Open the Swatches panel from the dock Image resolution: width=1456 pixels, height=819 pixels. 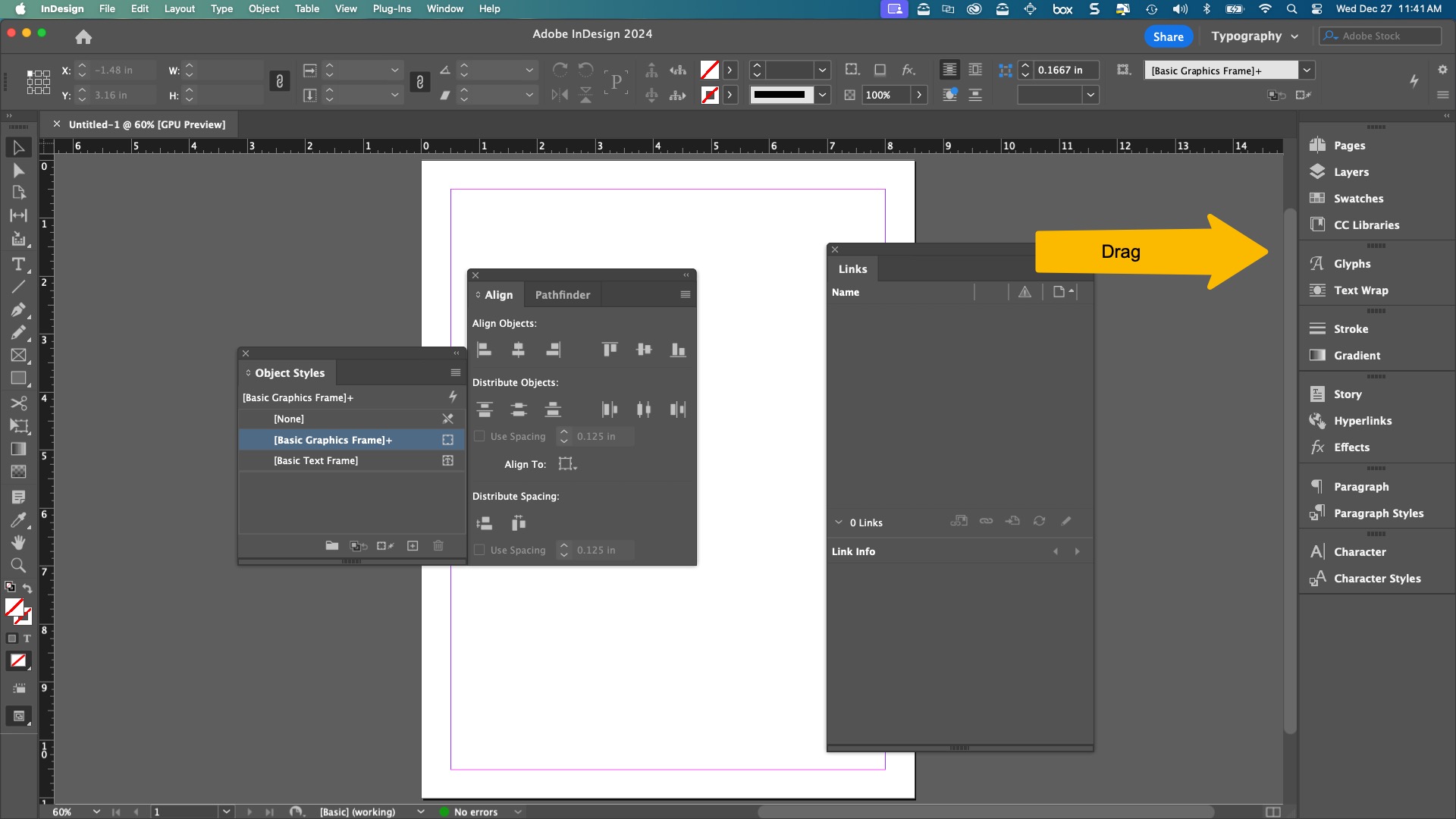point(1357,199)
